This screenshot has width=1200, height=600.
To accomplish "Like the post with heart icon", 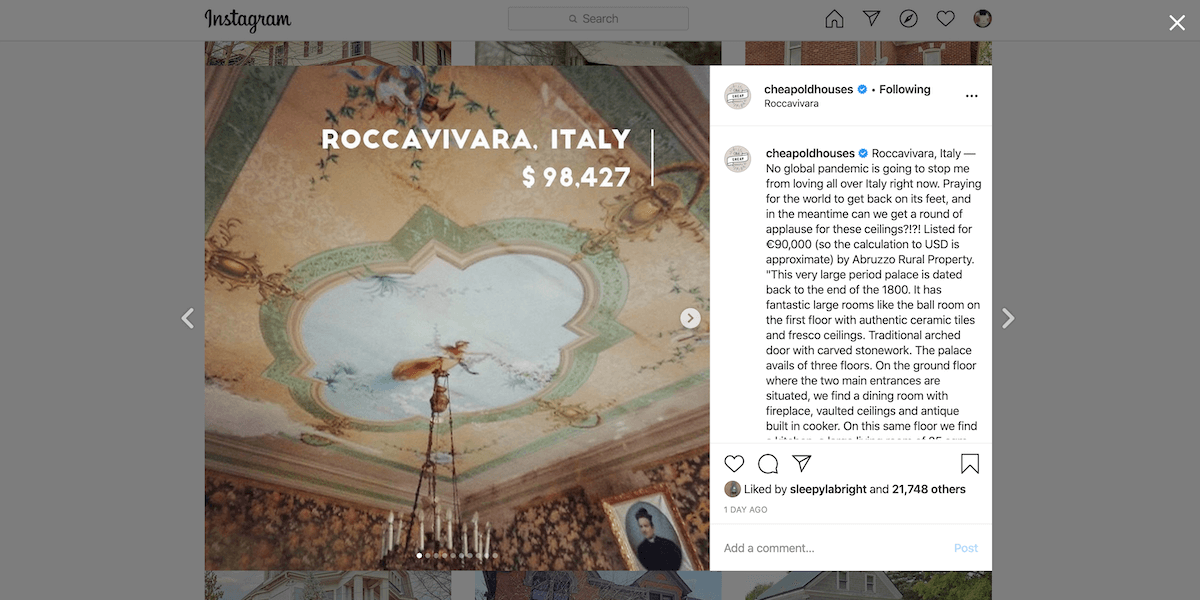I will click(734, 464).
